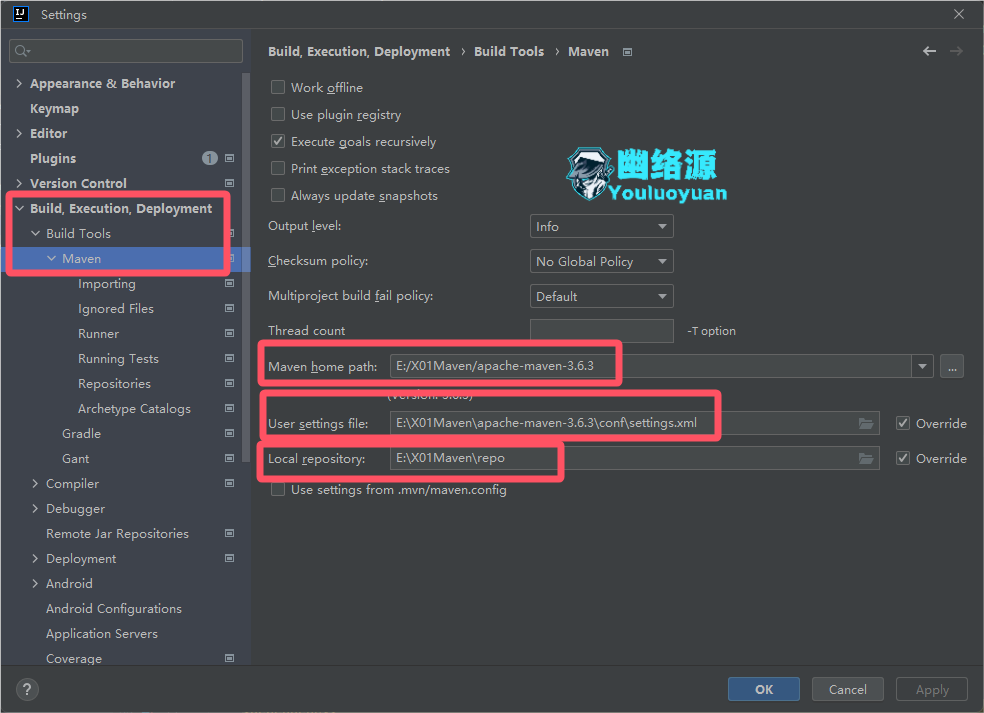The height and width of the screenshot is (713, 984).
Task: Click the project icon beside Version Control
Action: [230, 183]
